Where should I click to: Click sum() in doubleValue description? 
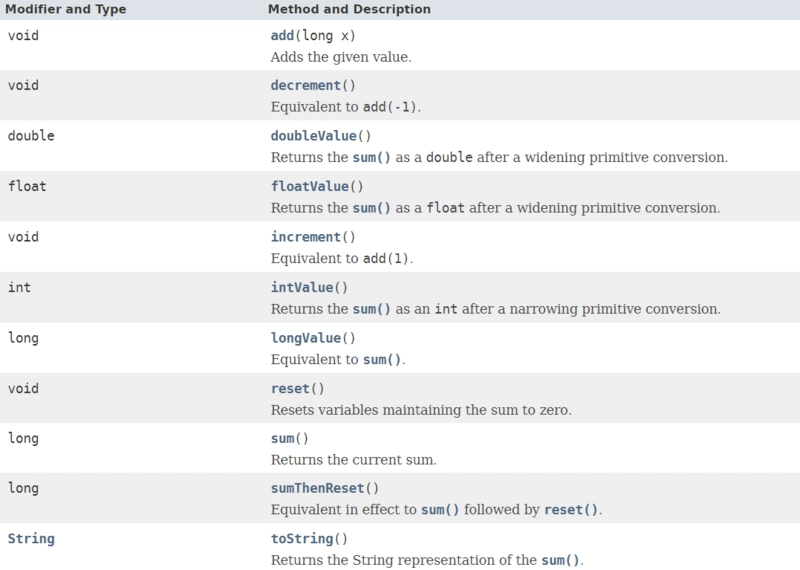(371, 158)
